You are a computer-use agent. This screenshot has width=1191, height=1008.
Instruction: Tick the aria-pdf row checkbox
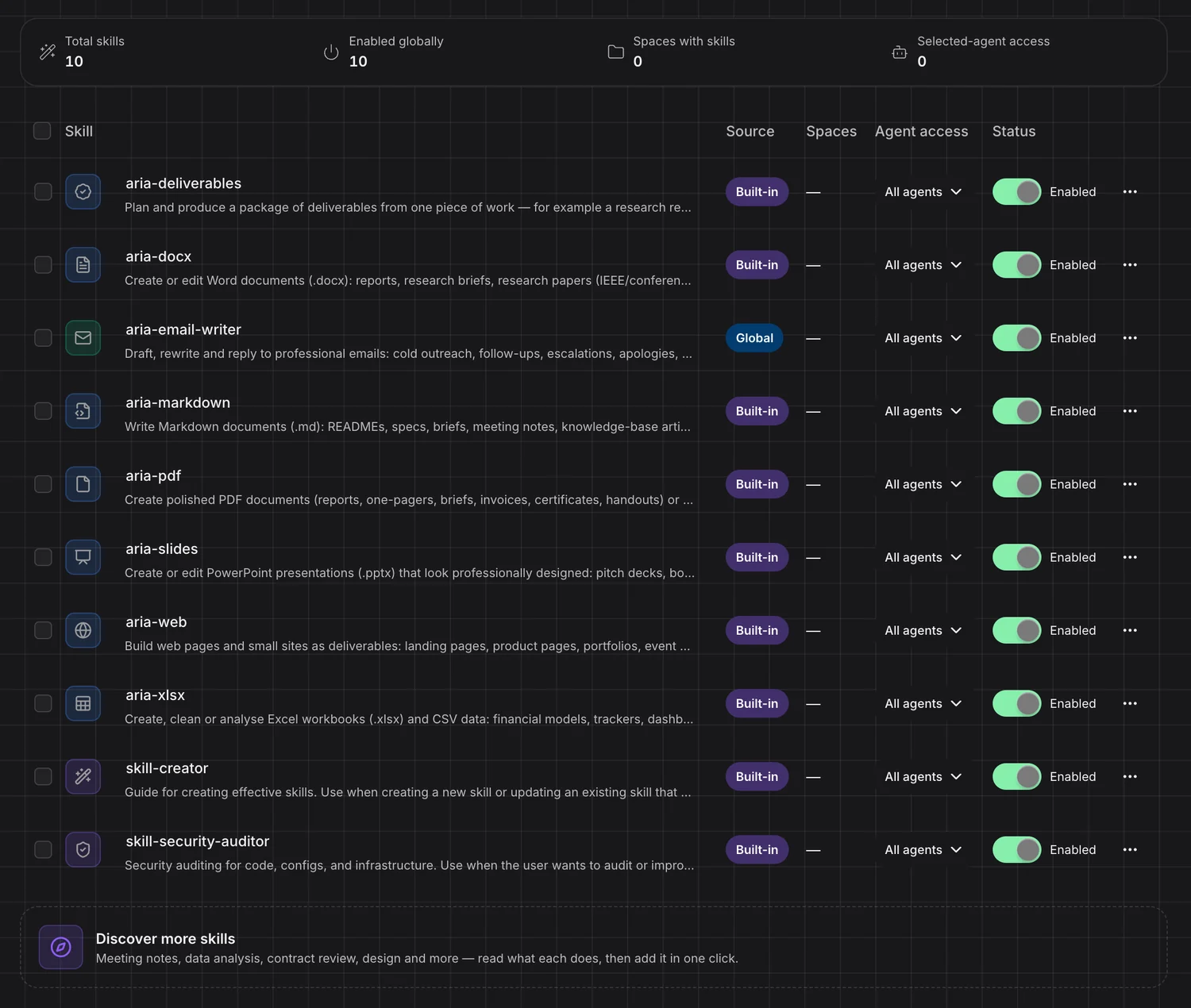click(x=43, y=484)
